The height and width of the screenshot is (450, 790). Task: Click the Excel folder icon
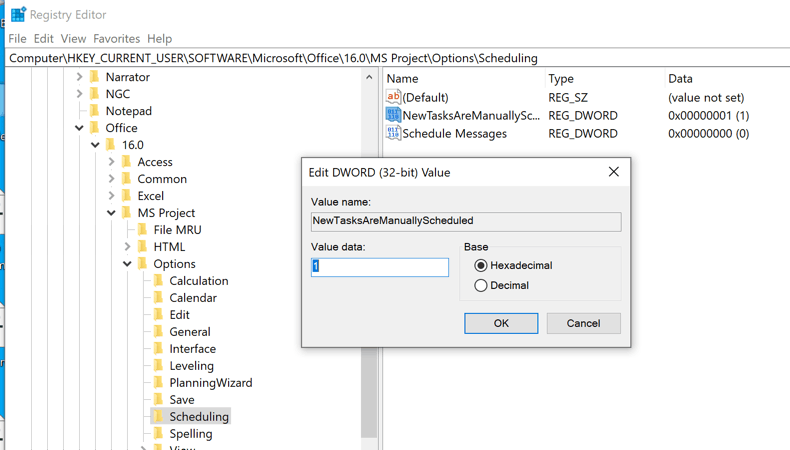(x=127, y=196)
